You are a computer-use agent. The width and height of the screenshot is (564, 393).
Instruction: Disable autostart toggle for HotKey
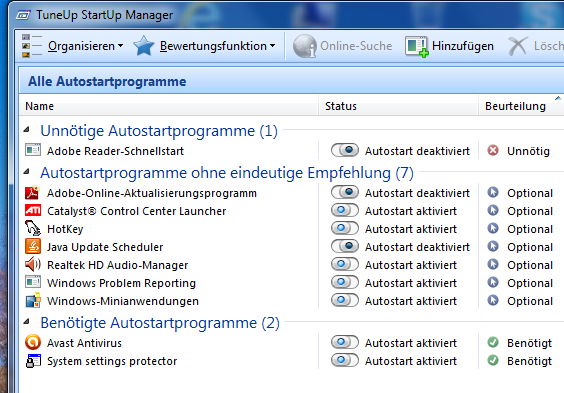345,228
